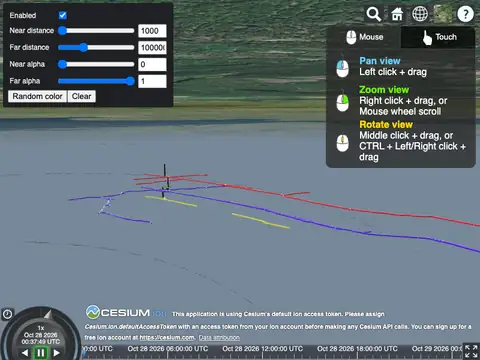The width and height of the screenshot is (480, 360).
Task: Switch to the Mouse instructions tab
Action: (x=364, y=37)
